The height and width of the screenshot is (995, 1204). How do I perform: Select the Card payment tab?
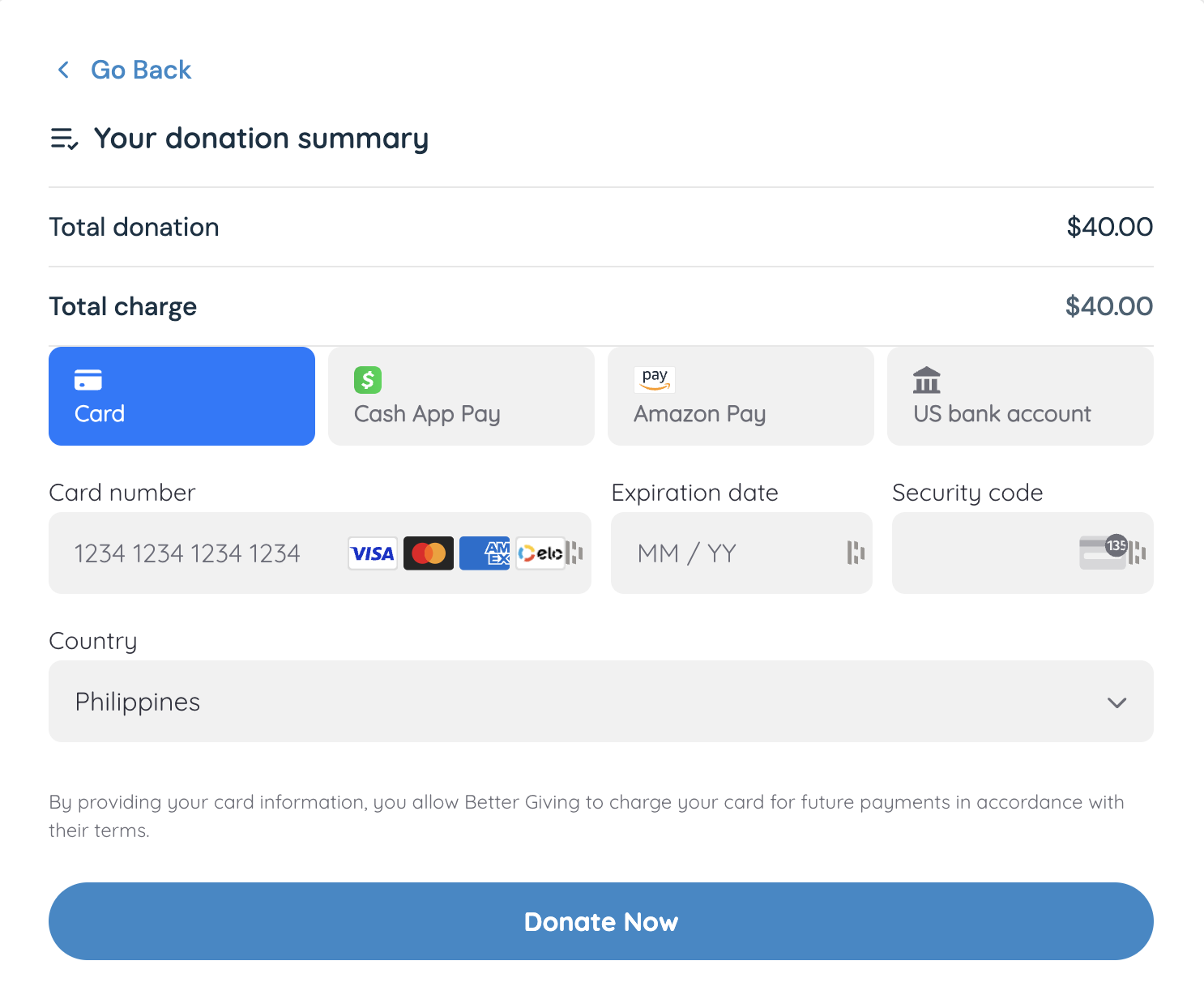pos(181,396)
